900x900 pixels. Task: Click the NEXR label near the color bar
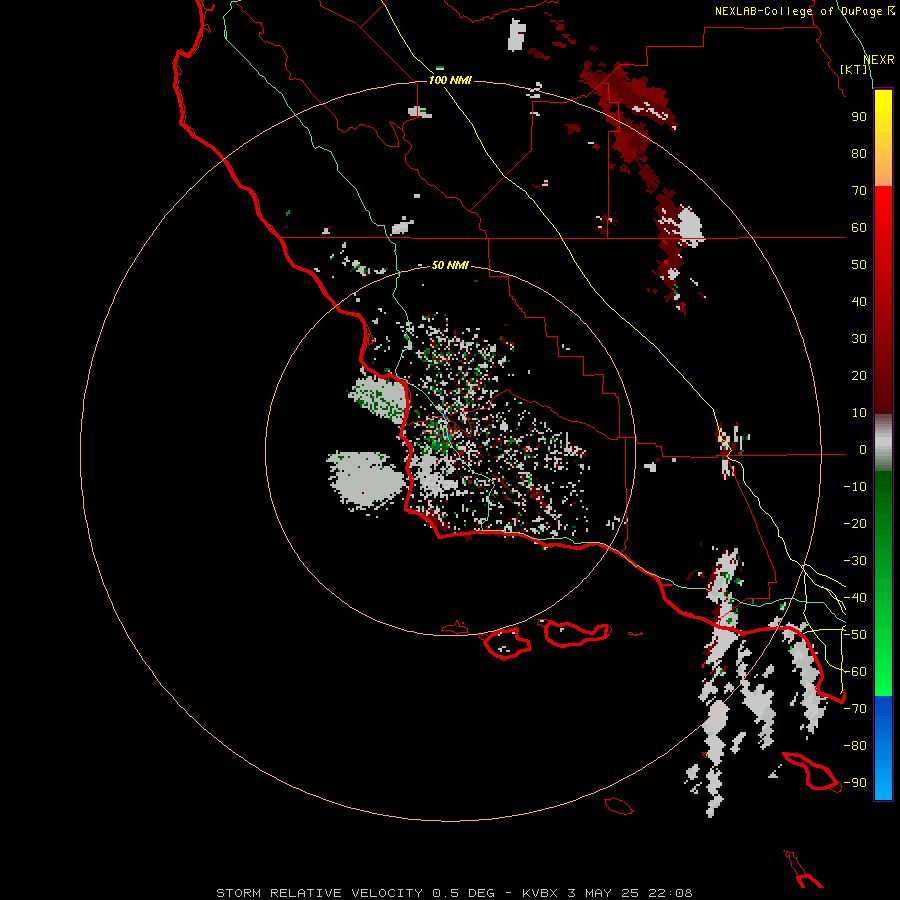pyautogui.click(x=879, y=60)
